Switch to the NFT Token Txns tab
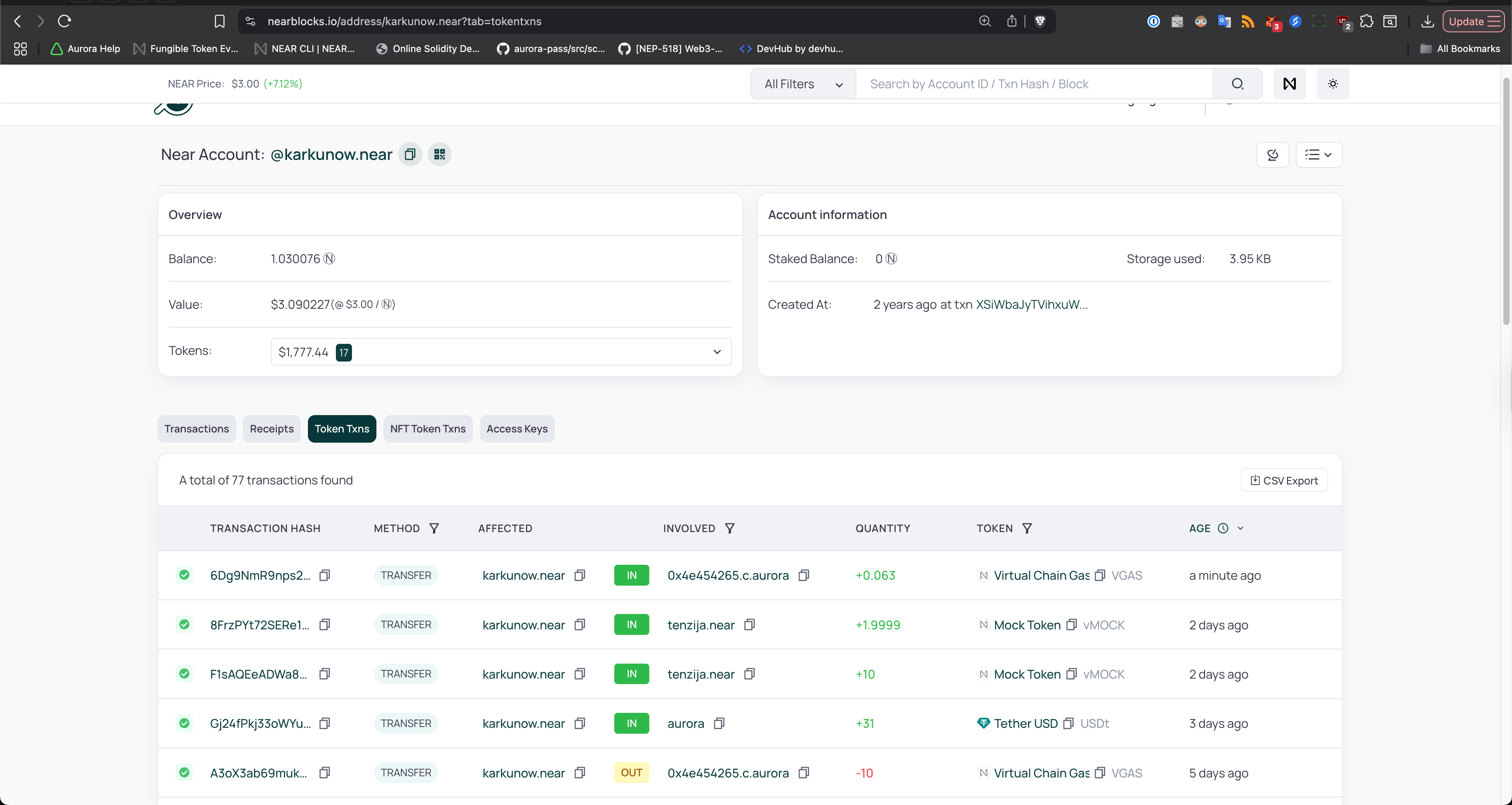Screen dimensions: 1512x805 (x=427, y=428)
